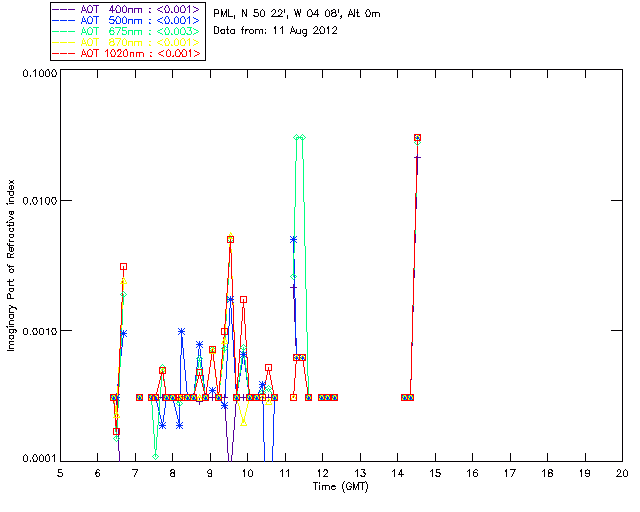Viewport: 640px width, 512px height.
Task: Click the AOT 500nm legend entry
Action: pyautogui.click(x=127, y=20)
